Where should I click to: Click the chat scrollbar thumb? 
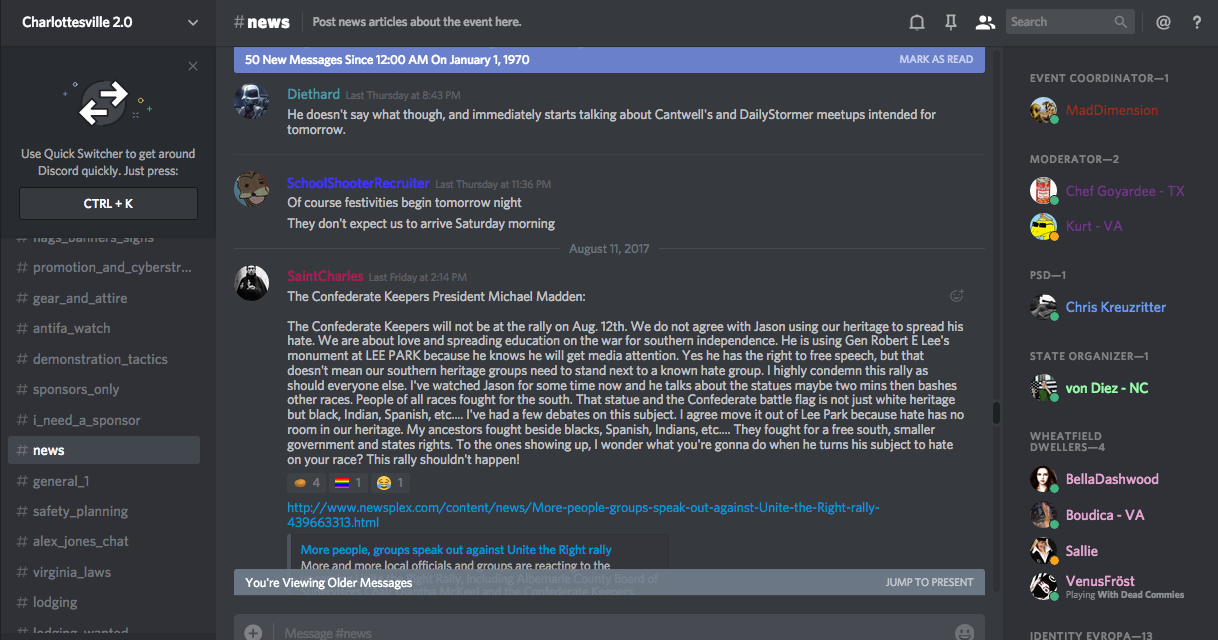click(x=995, y=413)
